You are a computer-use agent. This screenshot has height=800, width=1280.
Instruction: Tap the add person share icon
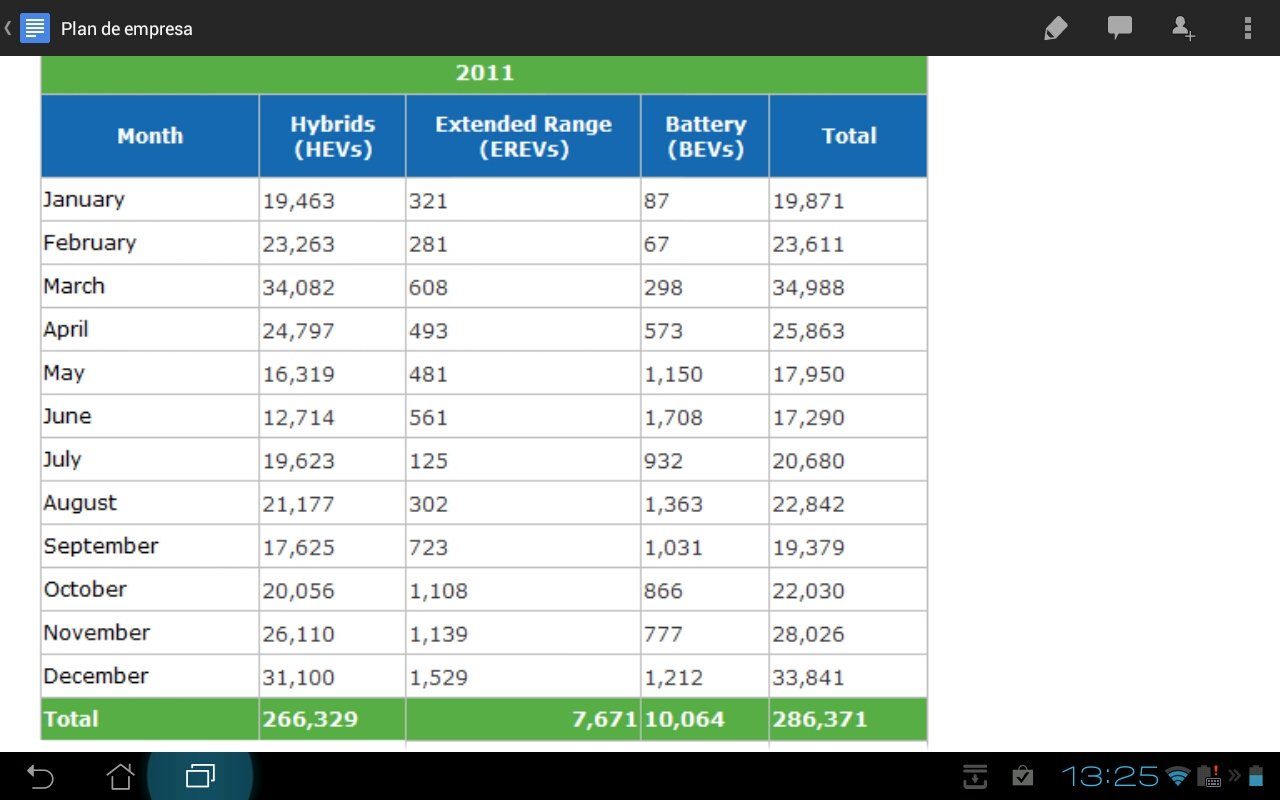pos(1183,28)
